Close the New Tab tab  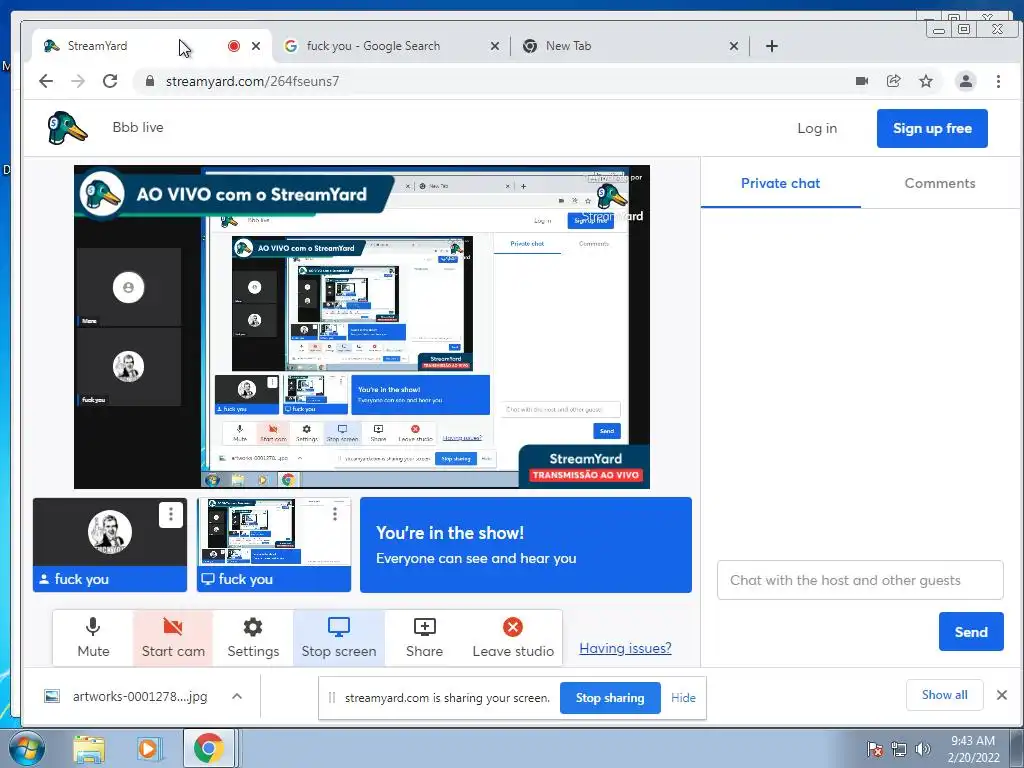tap(733, 46)
